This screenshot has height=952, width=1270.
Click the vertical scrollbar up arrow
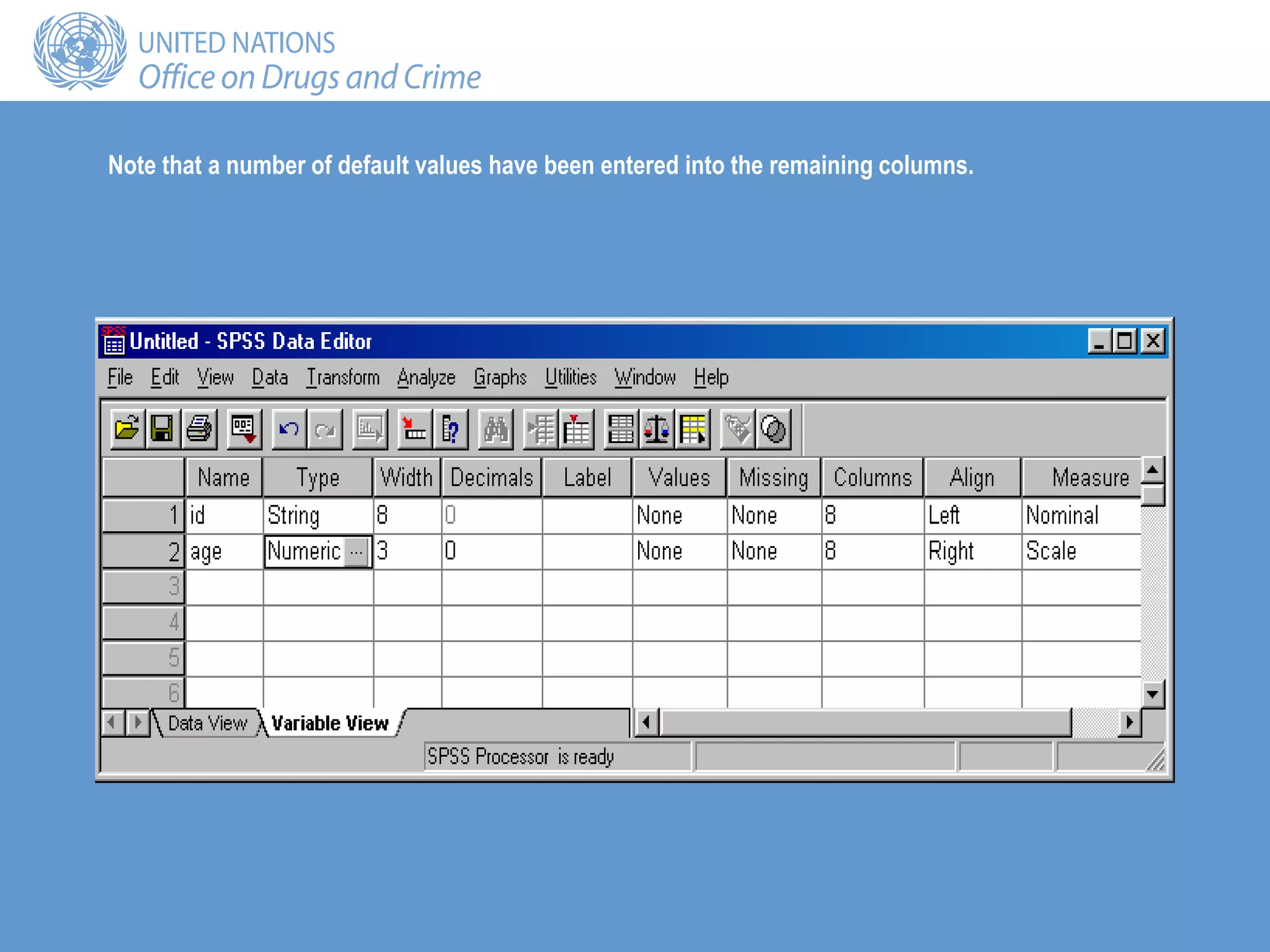tap(1153, 470)
